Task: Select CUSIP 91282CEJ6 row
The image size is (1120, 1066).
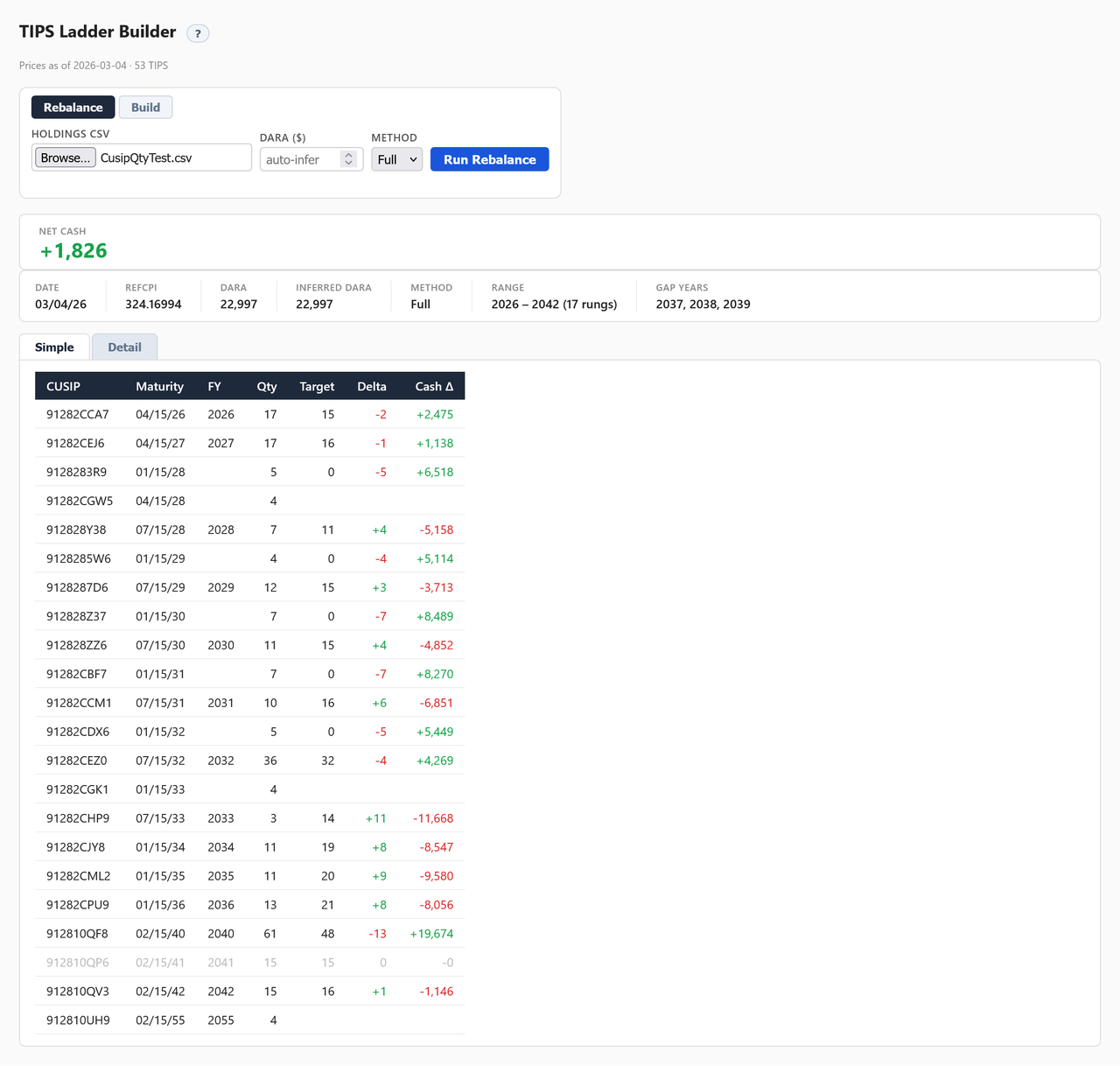Action: [249, 444]
